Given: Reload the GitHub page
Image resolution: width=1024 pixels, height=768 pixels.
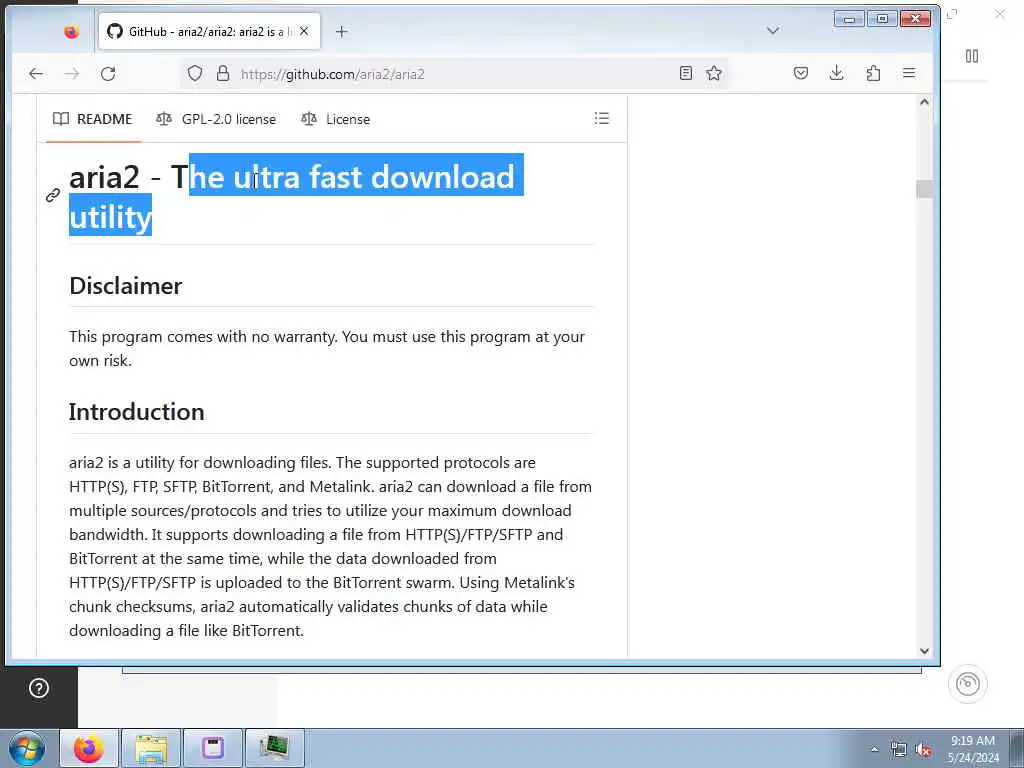Looking at the screenshot, I should coord(108,74).
